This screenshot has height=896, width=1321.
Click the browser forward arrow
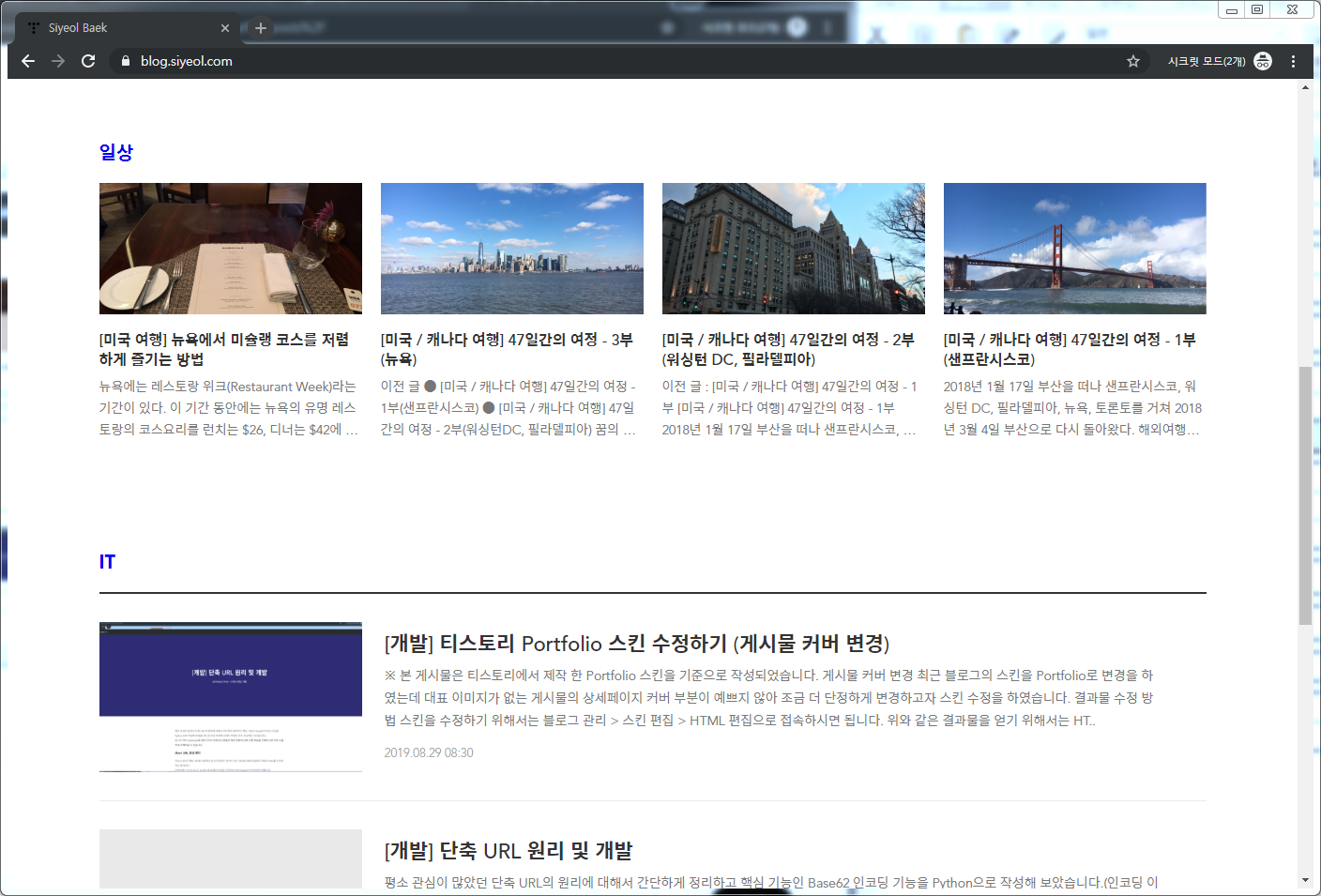58,61
